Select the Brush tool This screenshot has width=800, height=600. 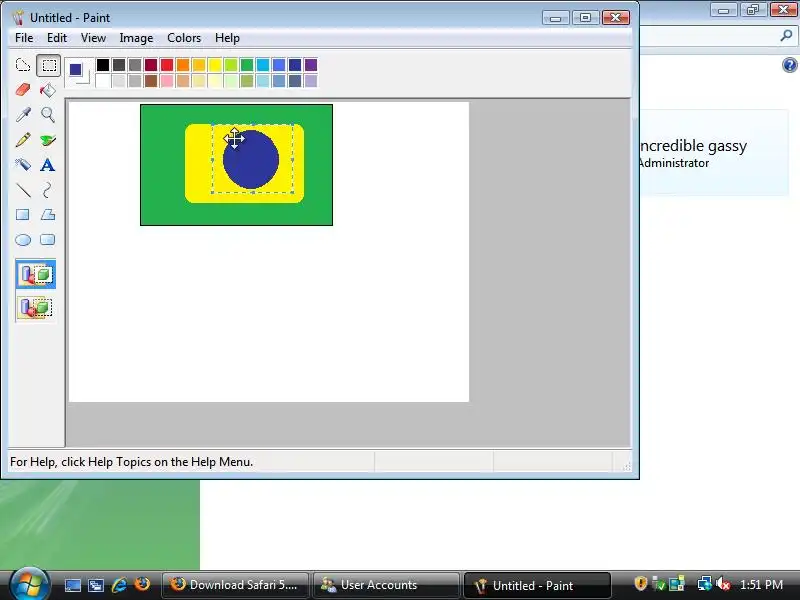tap(47, 140)
